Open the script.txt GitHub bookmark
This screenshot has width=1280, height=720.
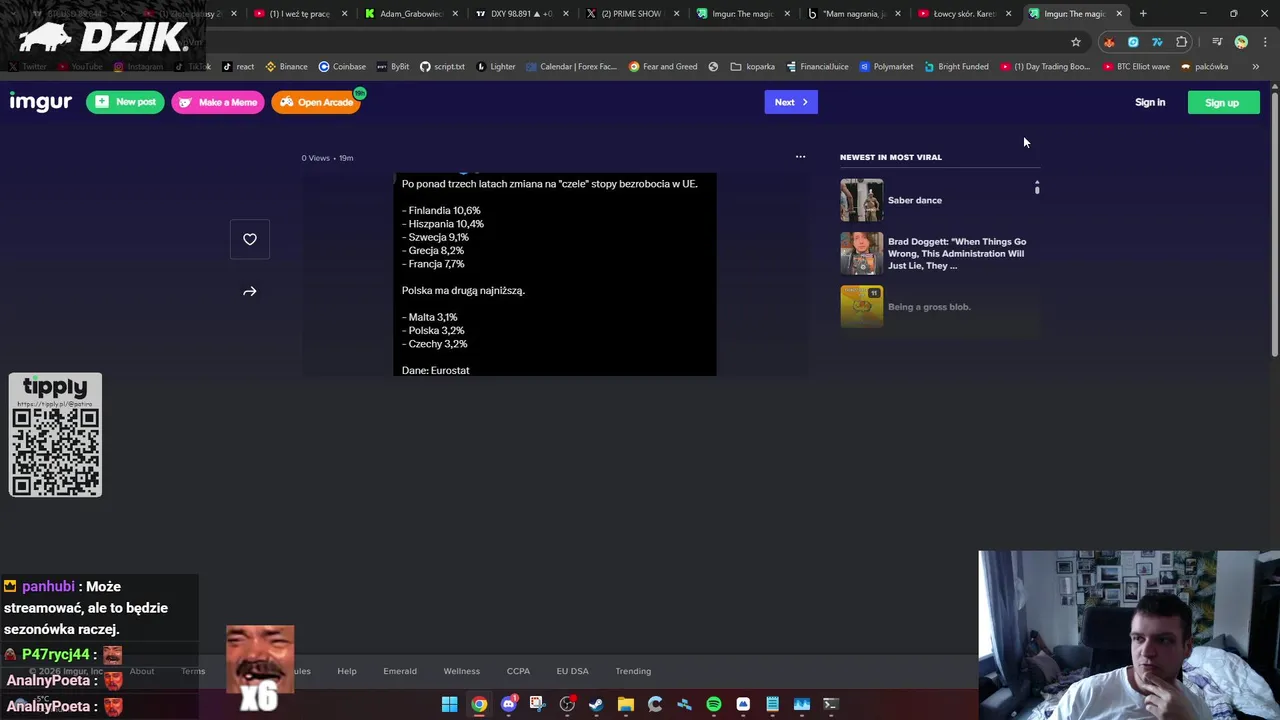click(442, 67)
